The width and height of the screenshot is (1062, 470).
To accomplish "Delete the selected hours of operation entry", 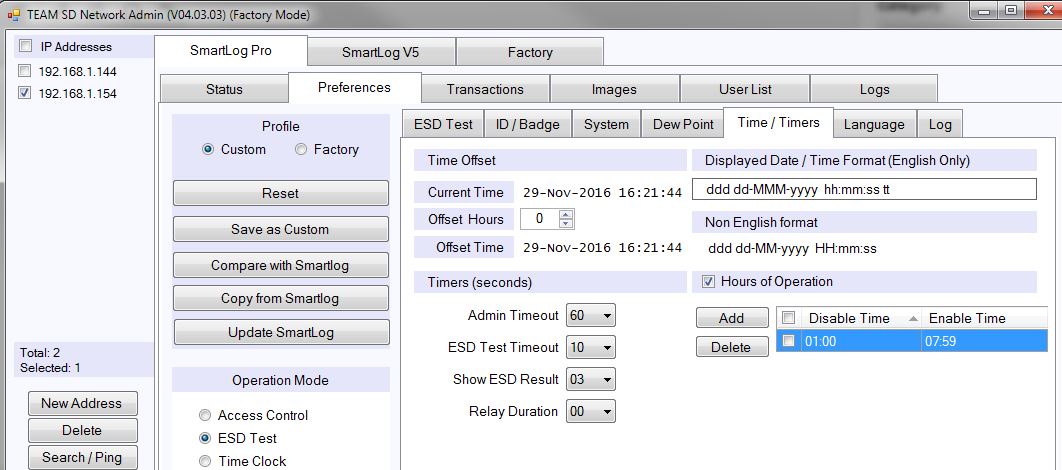I will click(731, 347).
